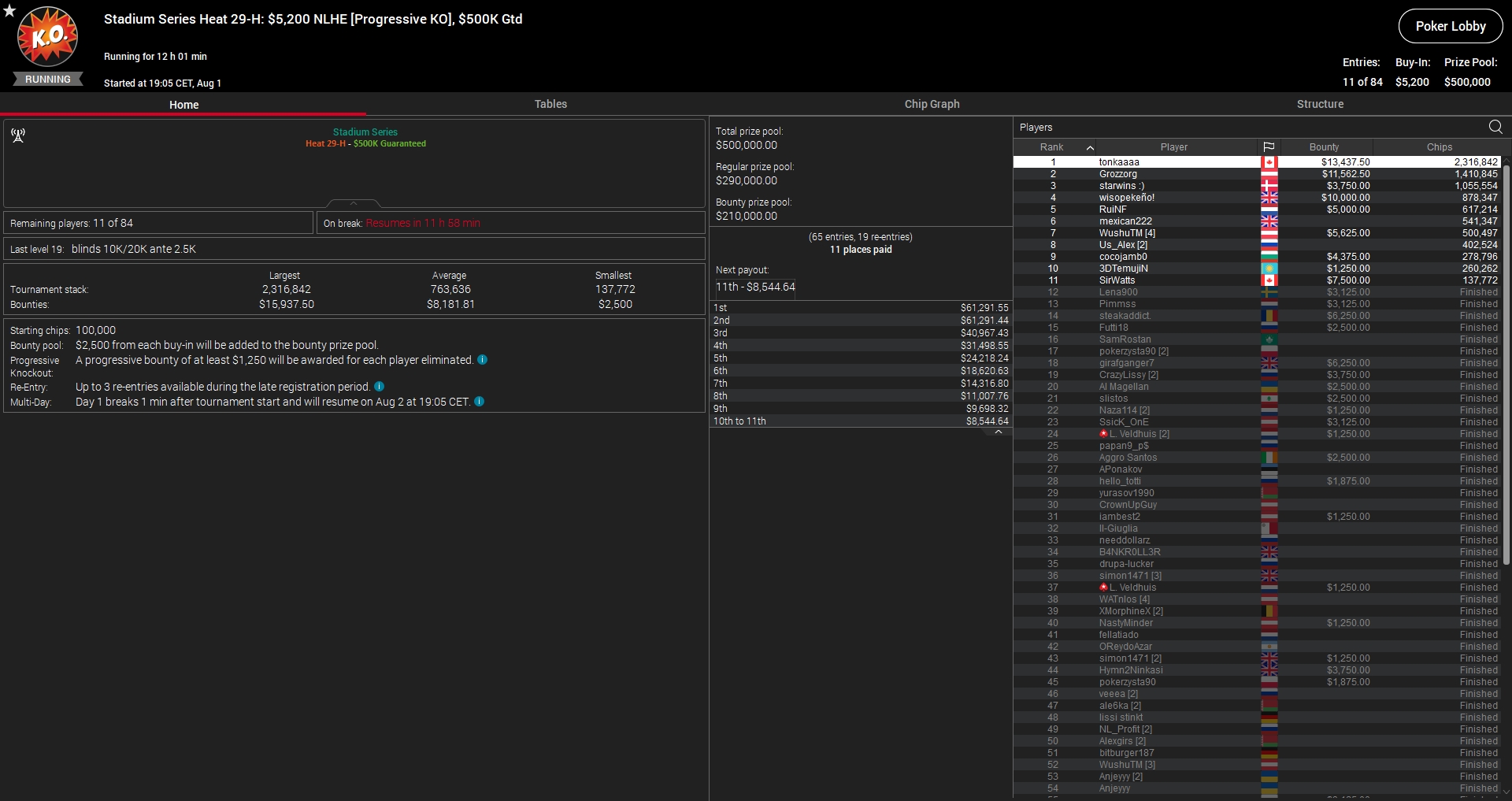Collapse the payout list chevron

[x=998, y=432]
